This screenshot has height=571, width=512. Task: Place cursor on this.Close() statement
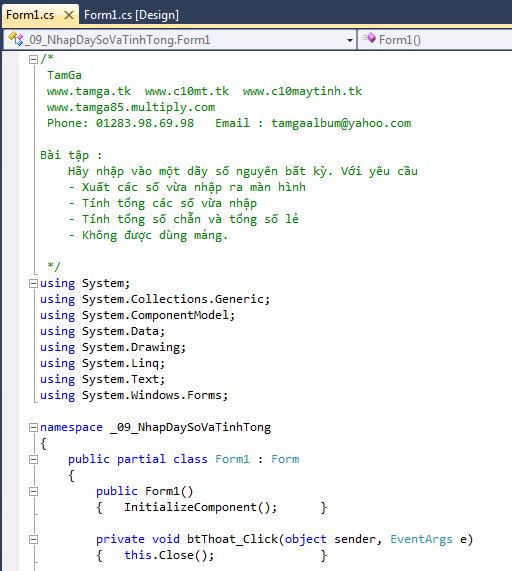(x=169, y=555)
